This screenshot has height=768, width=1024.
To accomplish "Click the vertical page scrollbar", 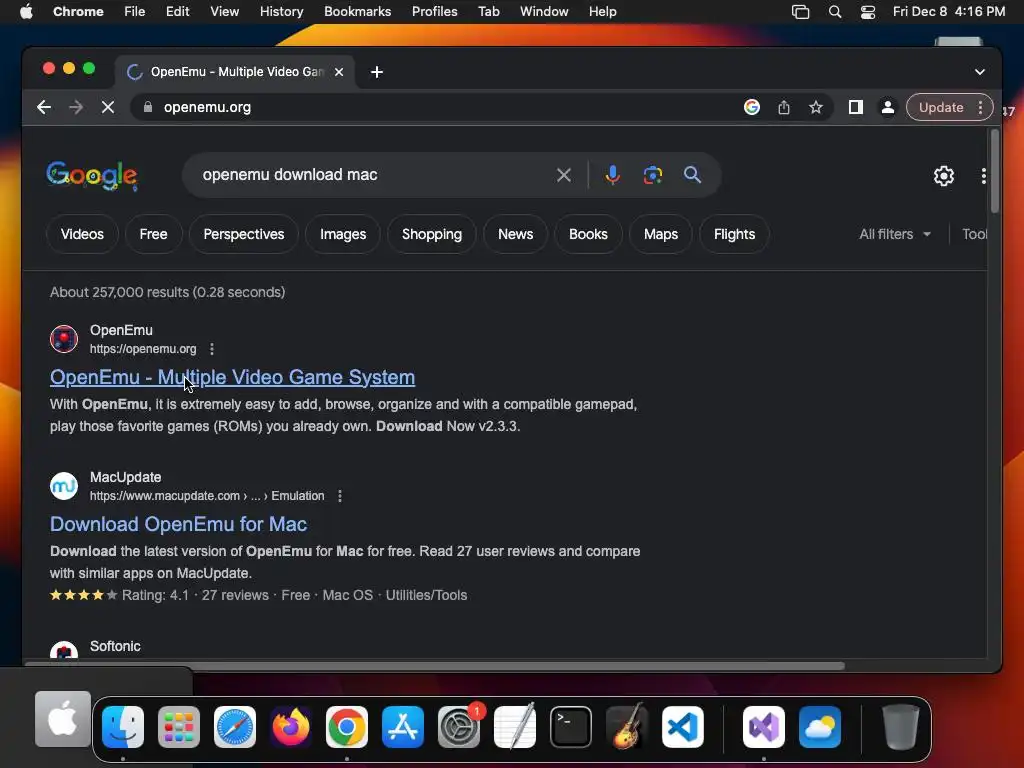I will (994, 171).
